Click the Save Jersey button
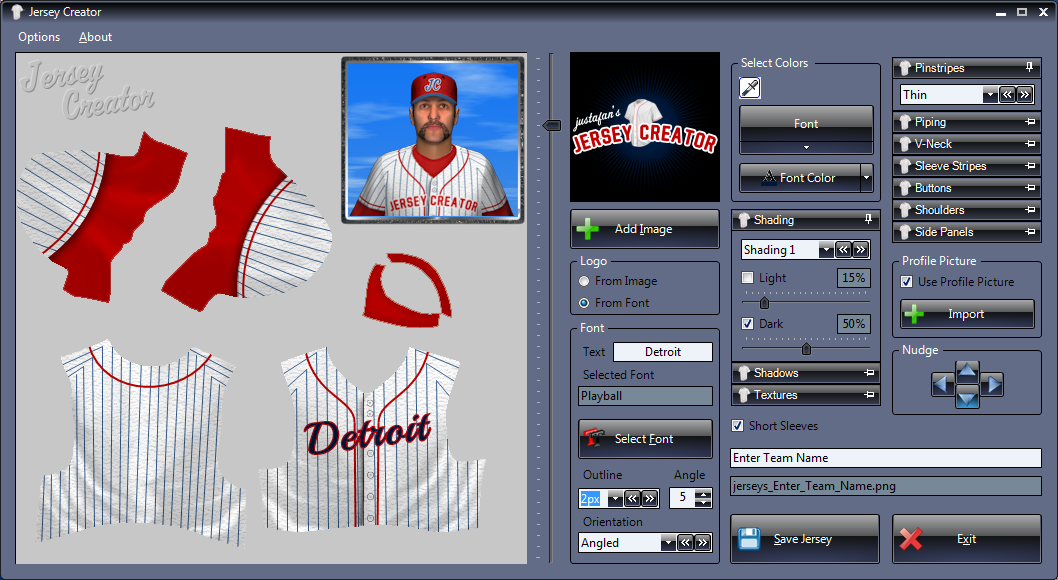 pos(805,539)
